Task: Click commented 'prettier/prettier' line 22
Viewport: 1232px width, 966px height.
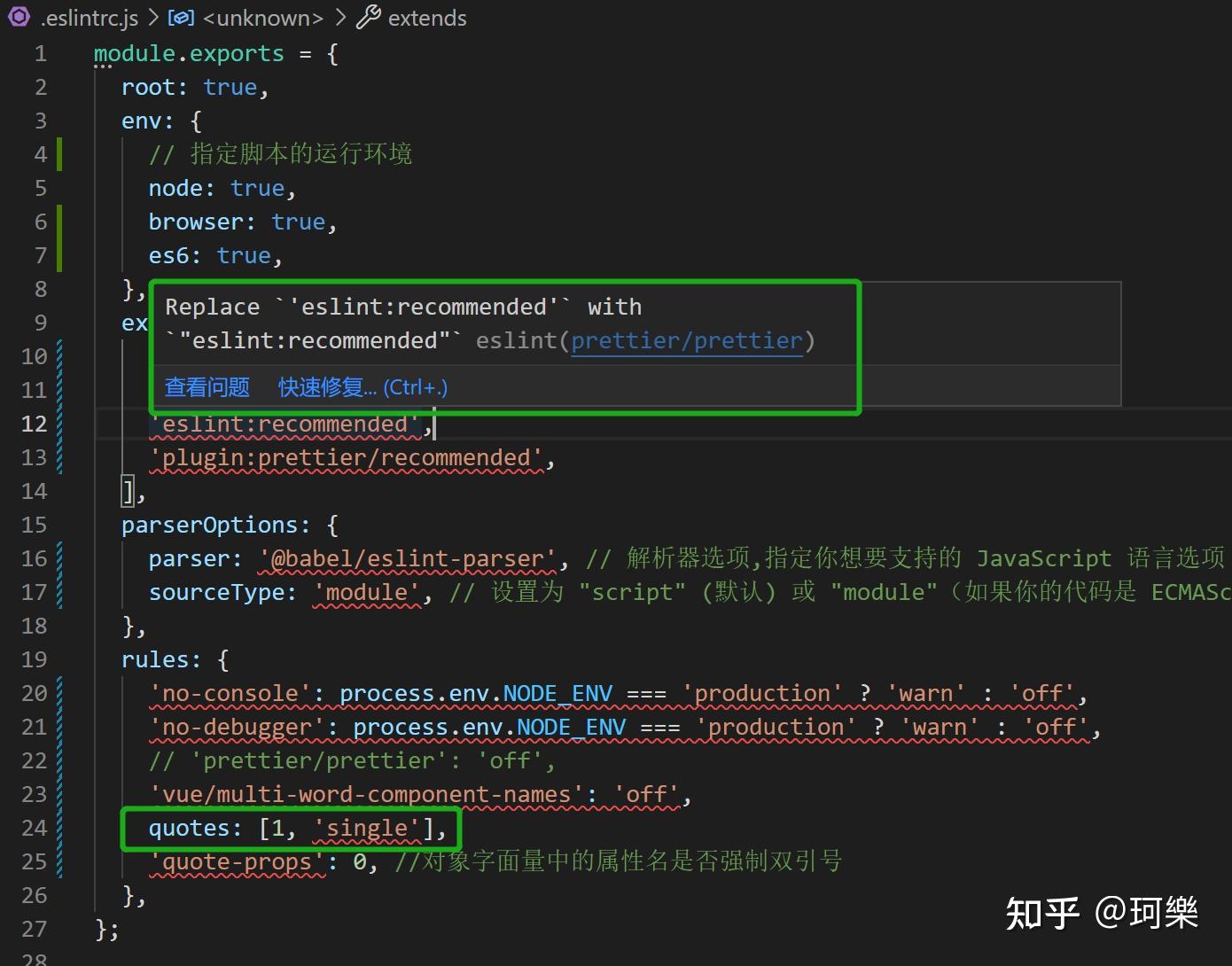Action: point(351,761)
